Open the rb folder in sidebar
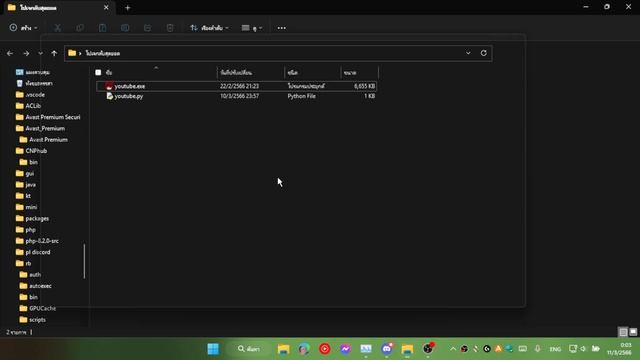This screenshot has height=360, width=640. (23, 264)
